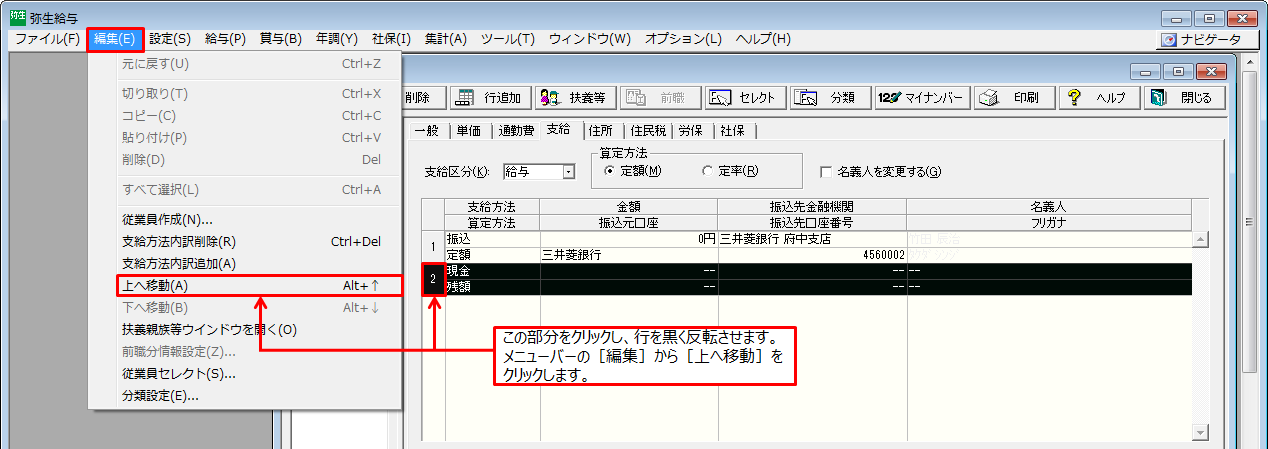Open ヘルプ from the toolbar
This screenshot has width=1268, height=449.
pos(1098,98)
